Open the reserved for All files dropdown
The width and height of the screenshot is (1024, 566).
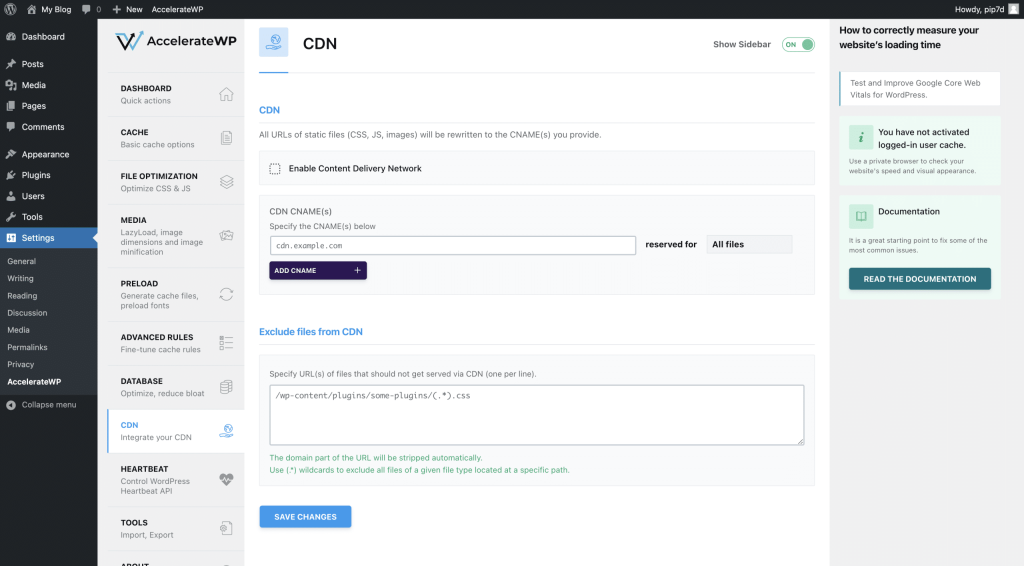coord(749,244)
